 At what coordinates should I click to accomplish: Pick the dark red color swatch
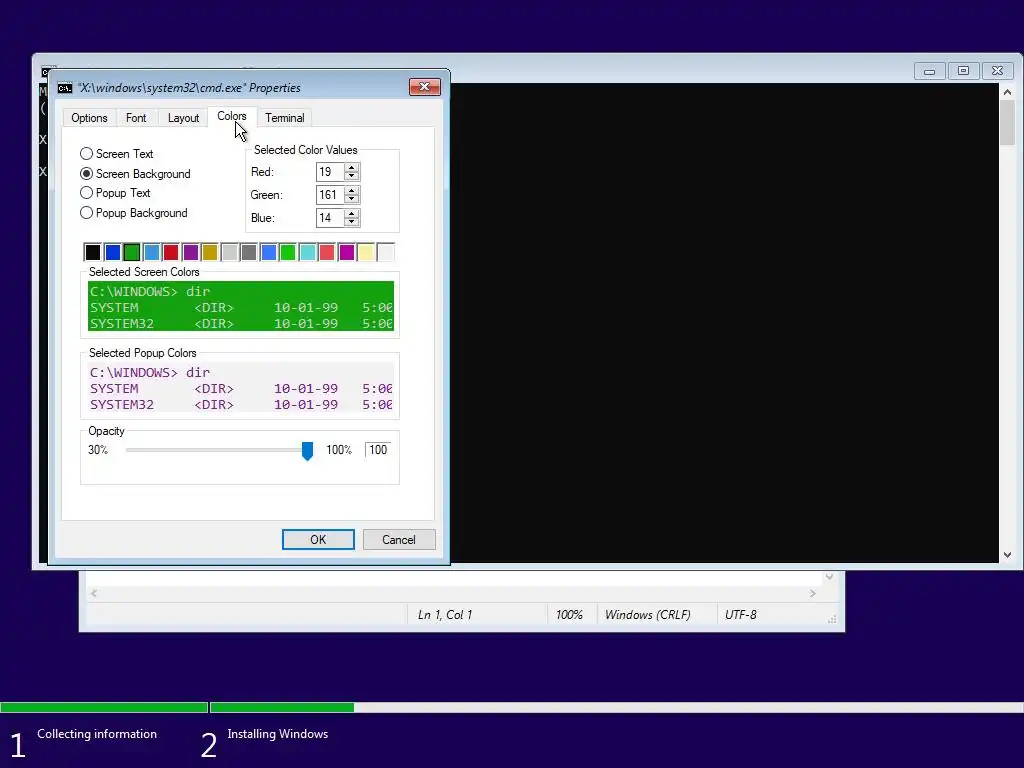[x=171, y=252]
